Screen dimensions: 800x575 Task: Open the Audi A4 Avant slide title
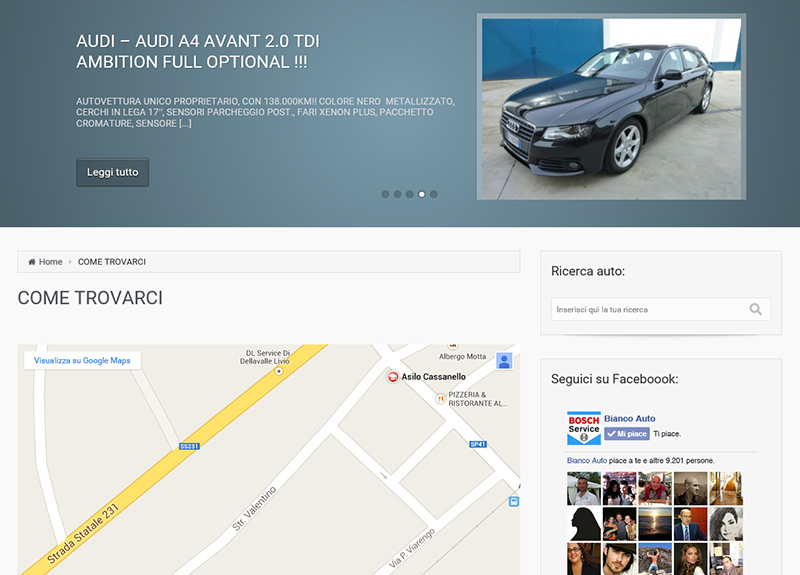(x=198, y=52)
